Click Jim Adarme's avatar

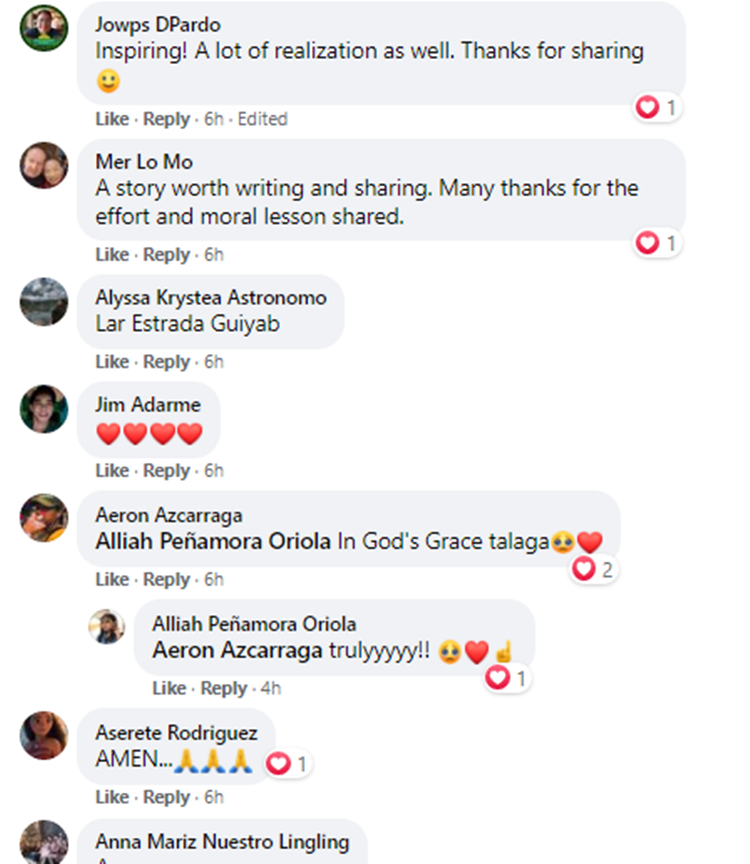coord(44,409)
